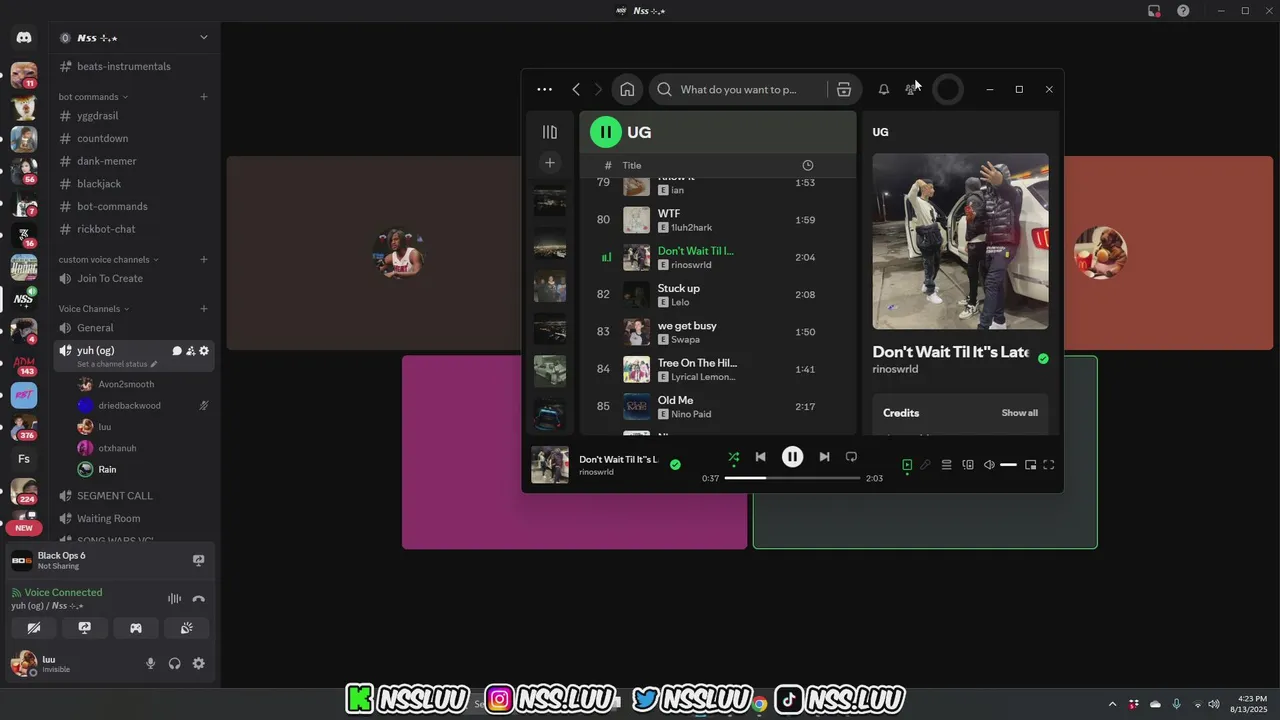
Task: Go to Spotify Home icon
Action: coord(627,89)
